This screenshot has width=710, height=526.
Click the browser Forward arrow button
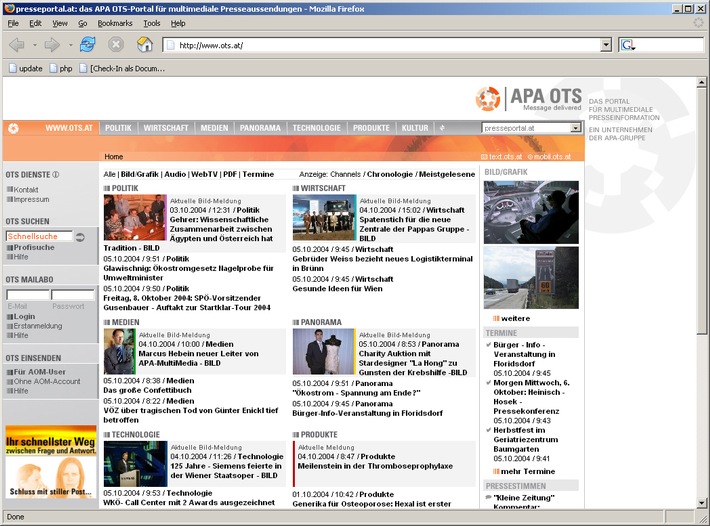(52, 45)
